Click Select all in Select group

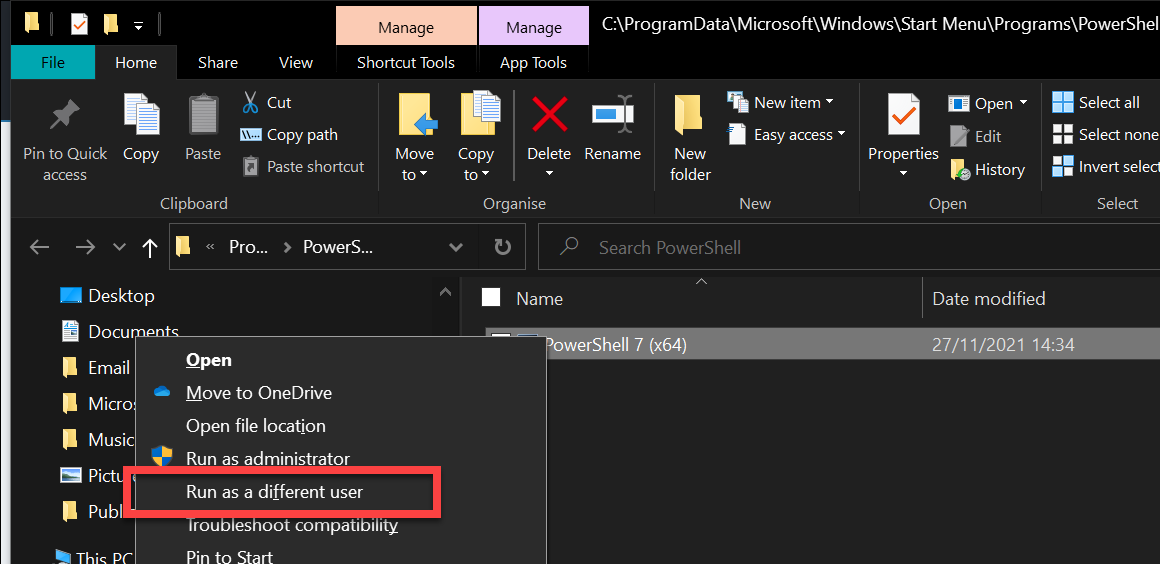[x=1096, y=102]
